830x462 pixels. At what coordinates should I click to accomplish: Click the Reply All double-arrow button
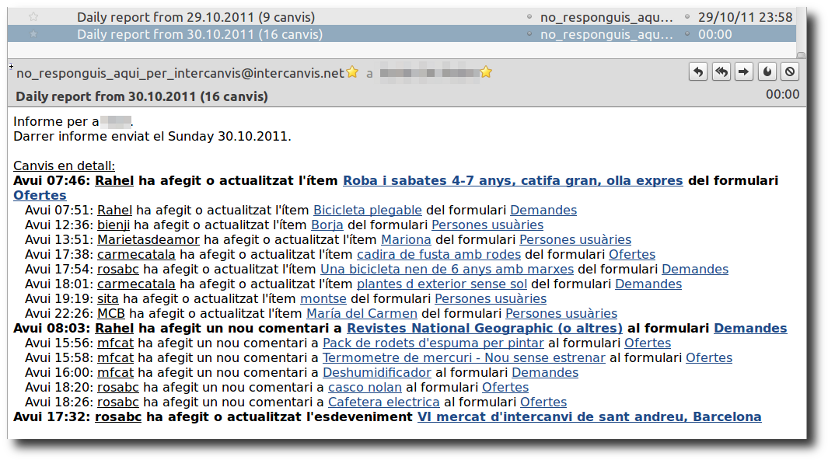point(720,72)
